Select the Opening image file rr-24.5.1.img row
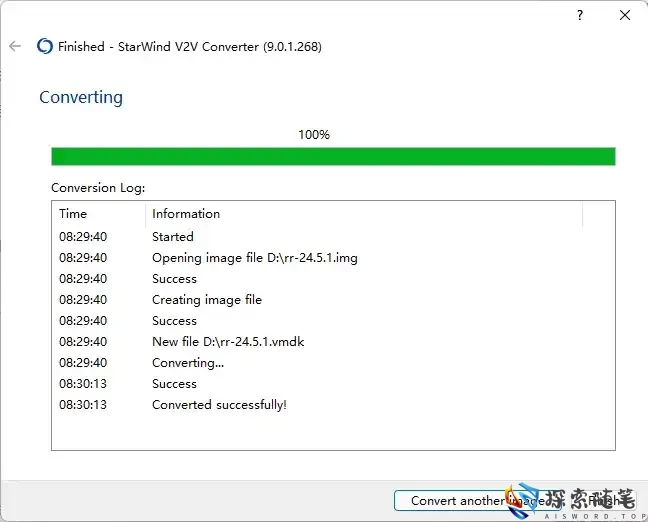This screenshot has height=522, width=648. tap(254, 258)
